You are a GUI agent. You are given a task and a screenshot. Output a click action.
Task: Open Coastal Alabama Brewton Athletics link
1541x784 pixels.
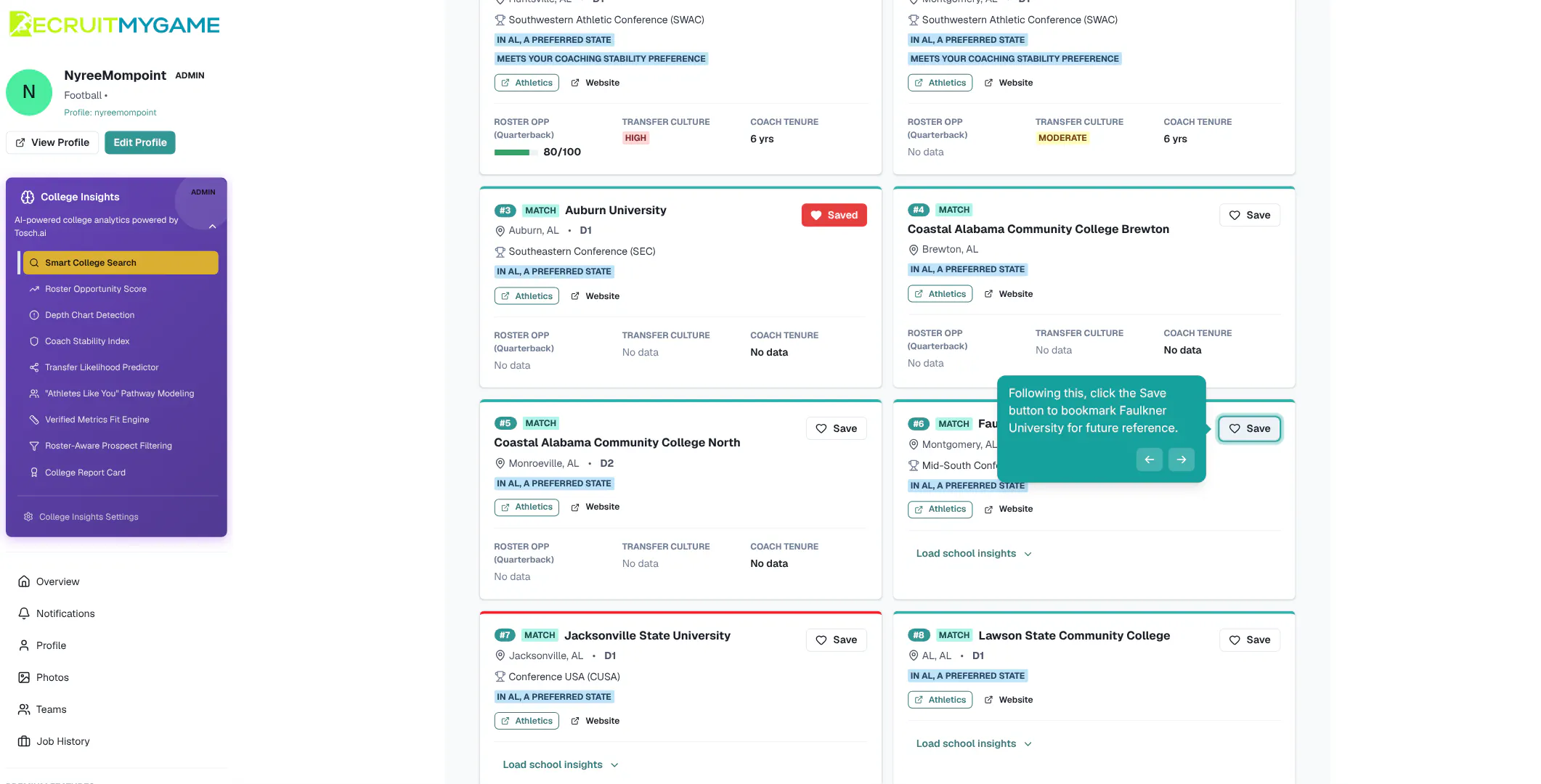point(940,294)
